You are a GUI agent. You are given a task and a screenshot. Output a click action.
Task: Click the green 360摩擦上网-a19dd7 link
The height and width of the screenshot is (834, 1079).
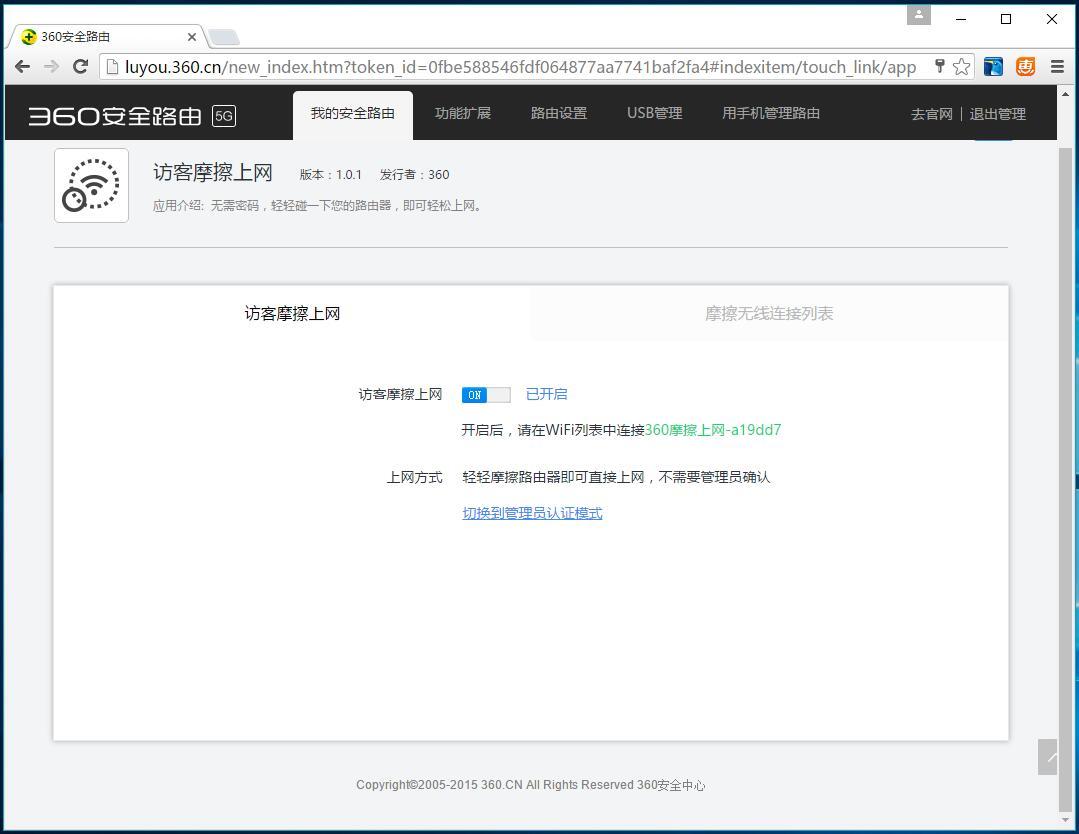pos(712,429)
